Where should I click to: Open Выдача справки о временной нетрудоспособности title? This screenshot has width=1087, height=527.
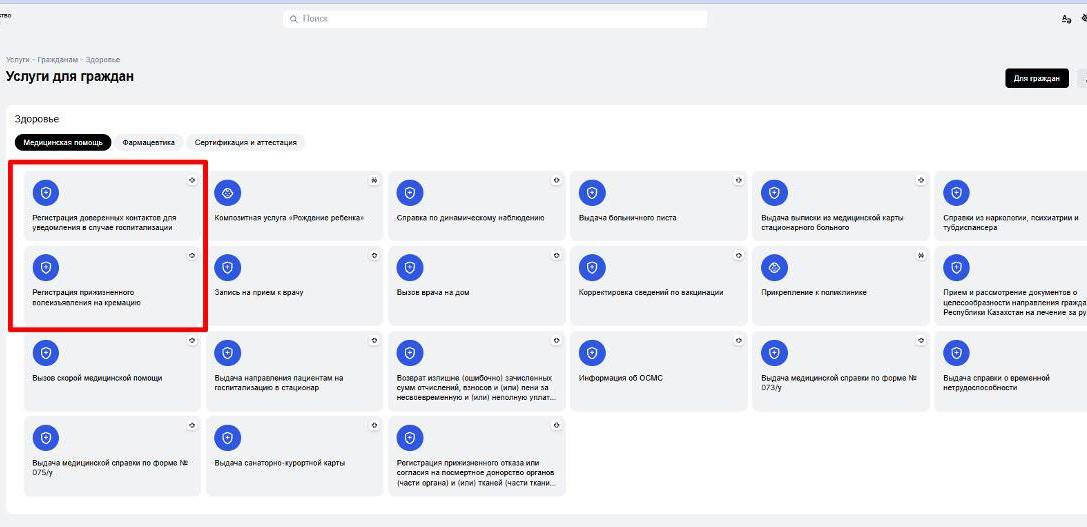(996, 383)
